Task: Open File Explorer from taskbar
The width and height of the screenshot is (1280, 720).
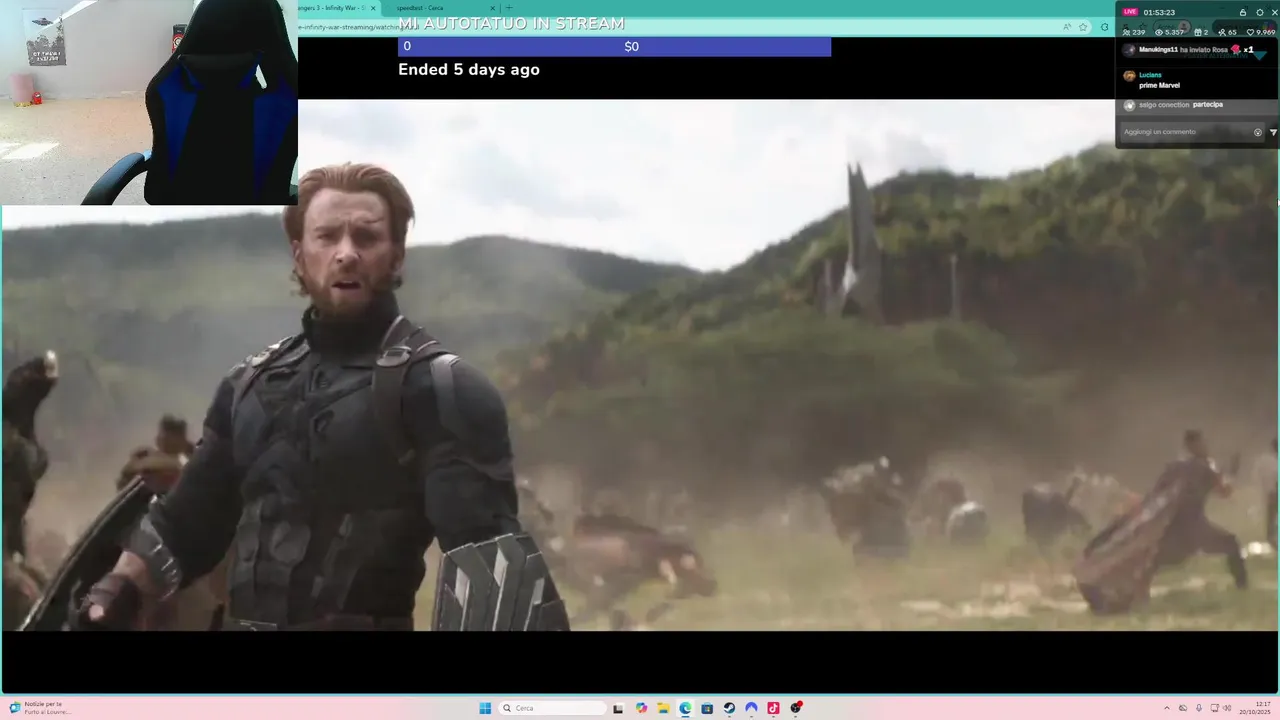Action: tap(663, 708)
